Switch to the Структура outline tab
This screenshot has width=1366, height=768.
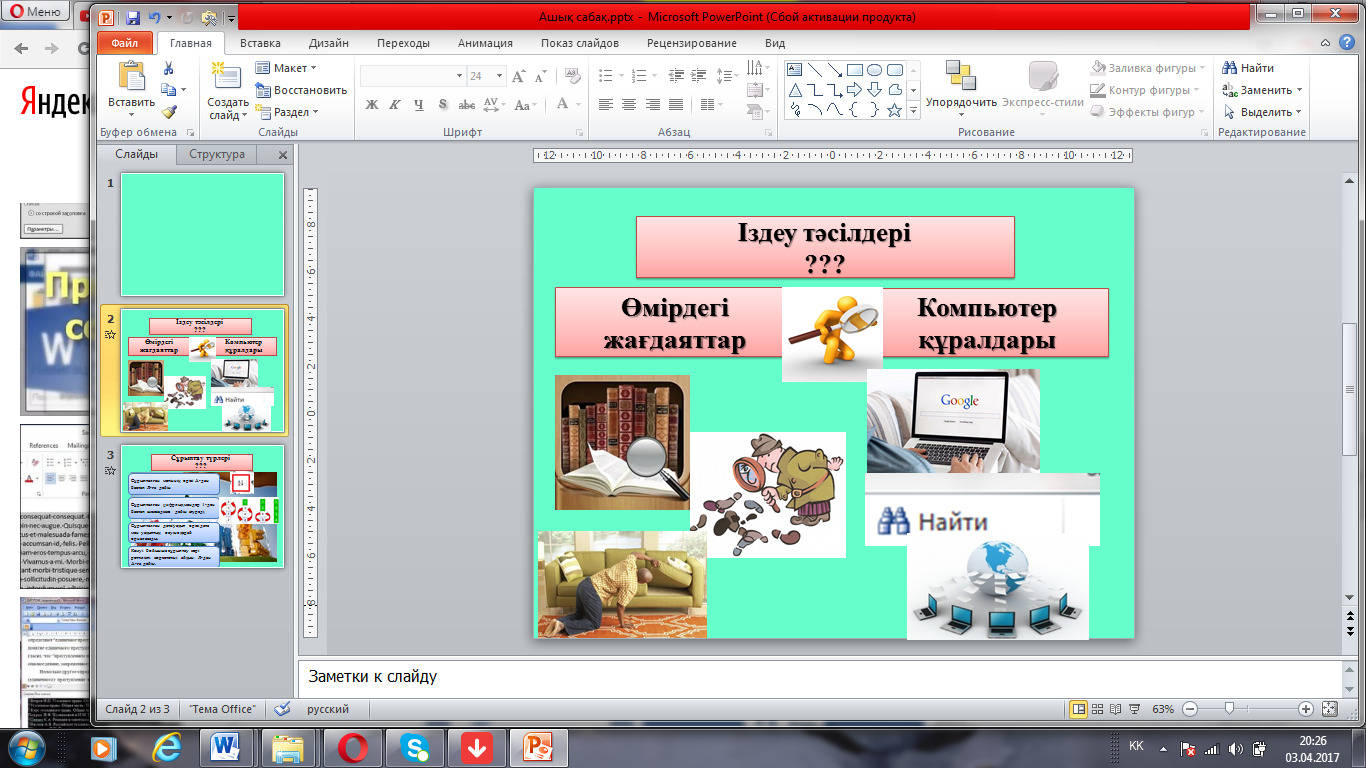217,155
